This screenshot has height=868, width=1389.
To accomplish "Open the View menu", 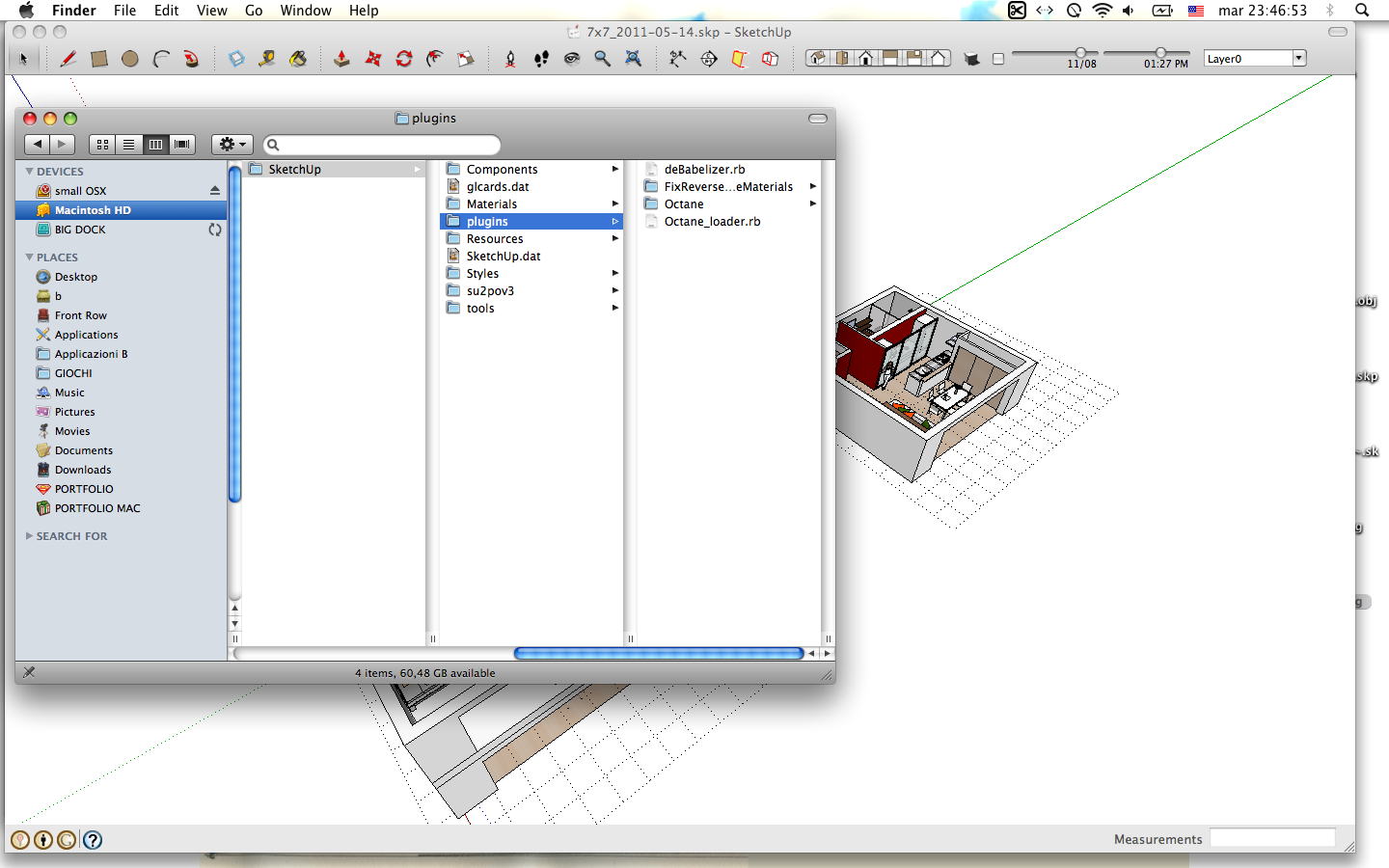I will click(212, 11).
